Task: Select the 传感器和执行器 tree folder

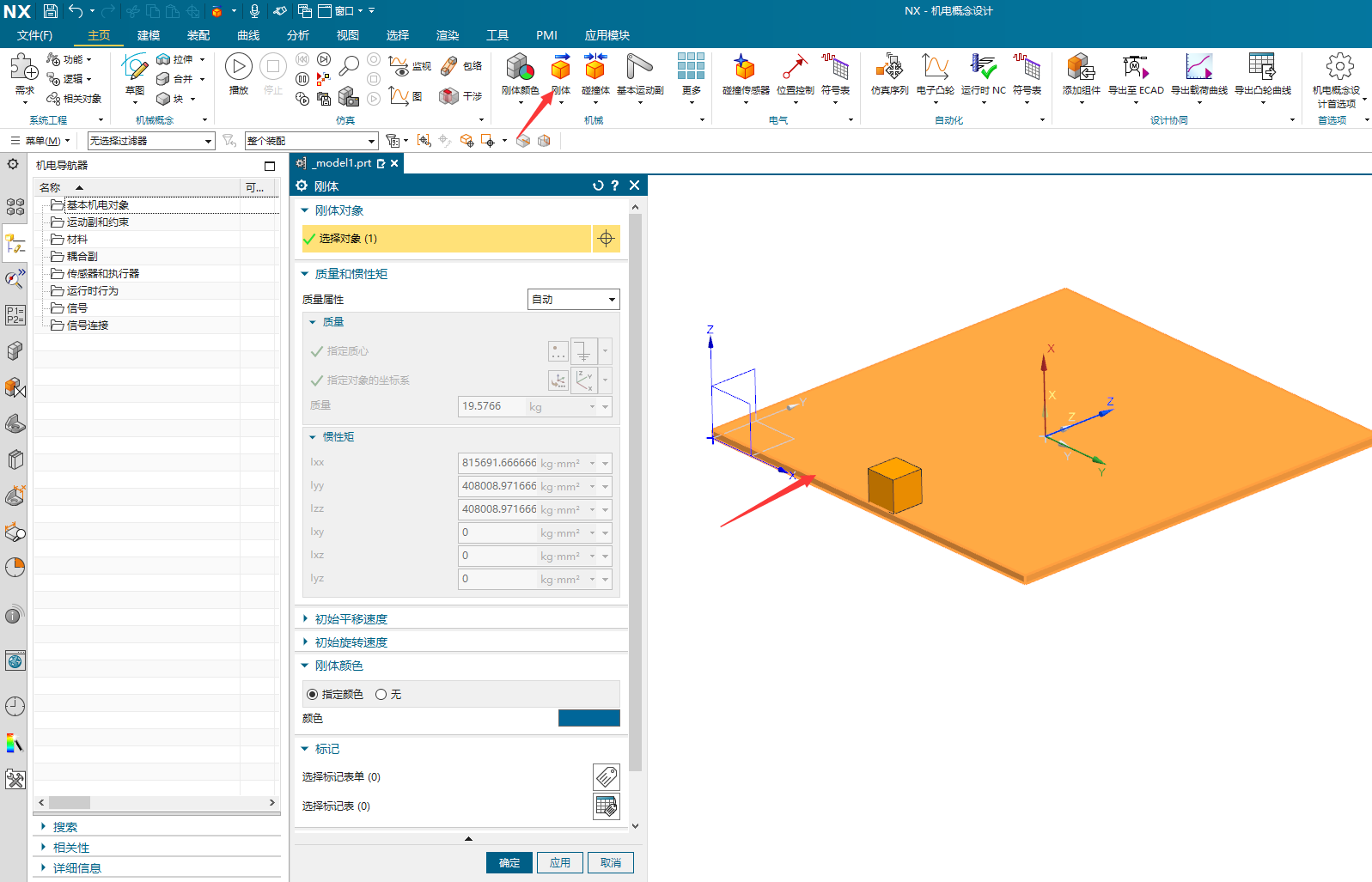Action: point(103,273)
